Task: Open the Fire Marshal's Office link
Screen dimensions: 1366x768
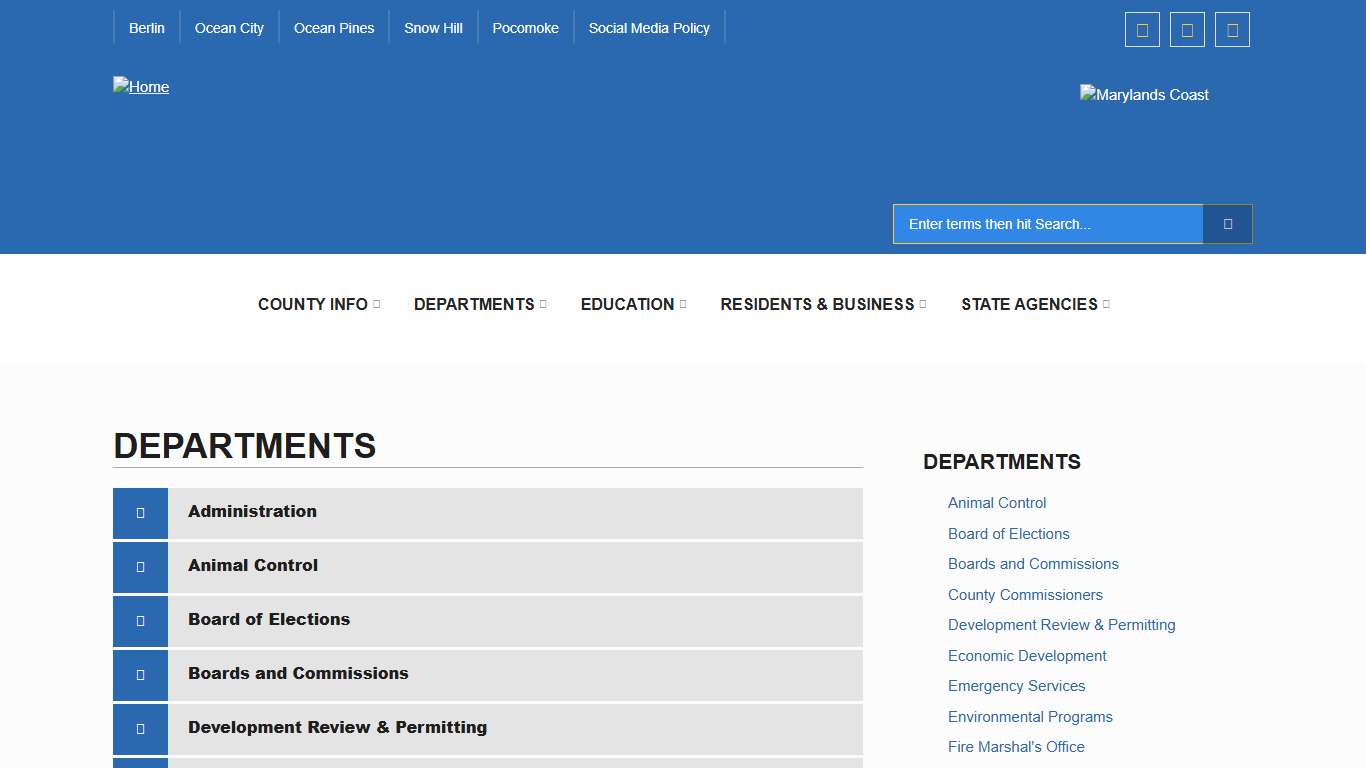Action: coord(1016,747)
